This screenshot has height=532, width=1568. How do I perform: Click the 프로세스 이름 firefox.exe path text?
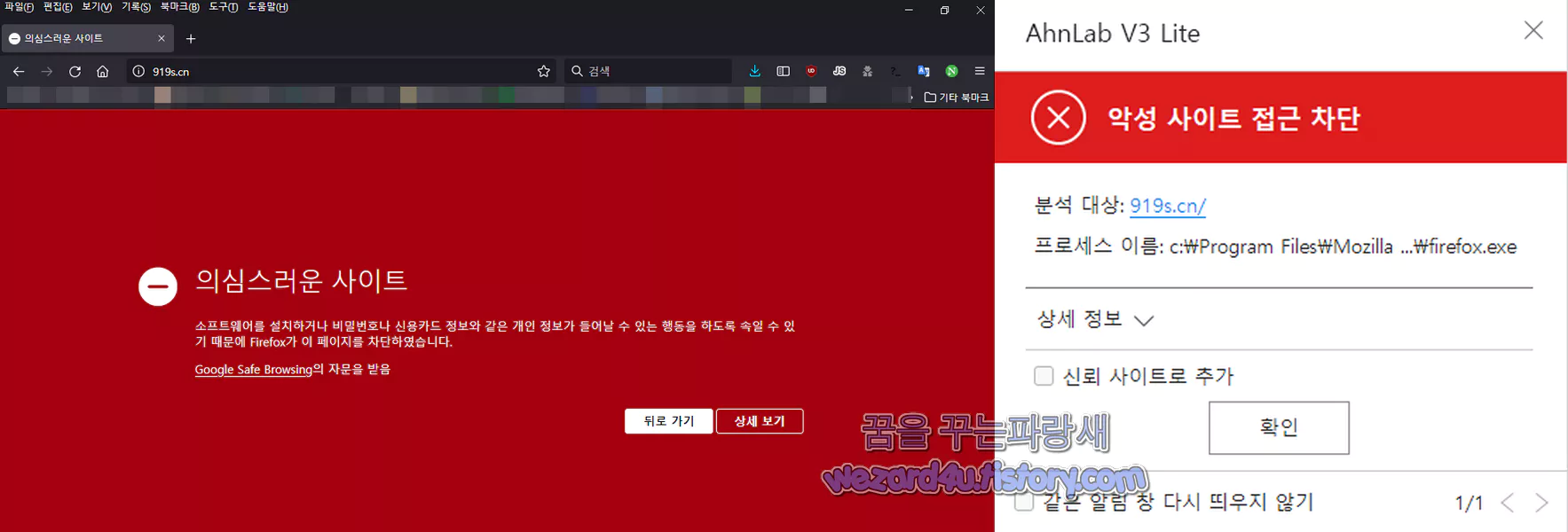[x=1275, y=246]
